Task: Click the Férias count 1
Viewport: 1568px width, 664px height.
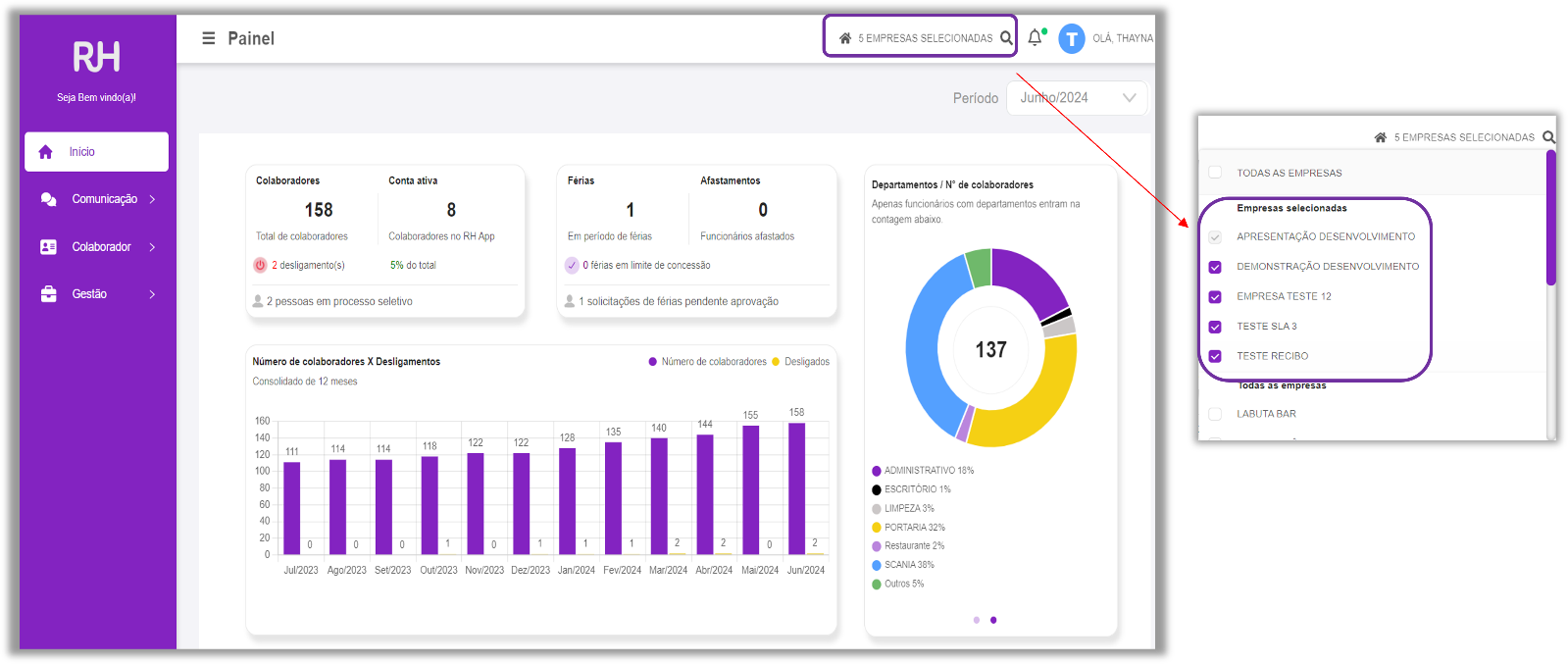Action: pos(631,210)
